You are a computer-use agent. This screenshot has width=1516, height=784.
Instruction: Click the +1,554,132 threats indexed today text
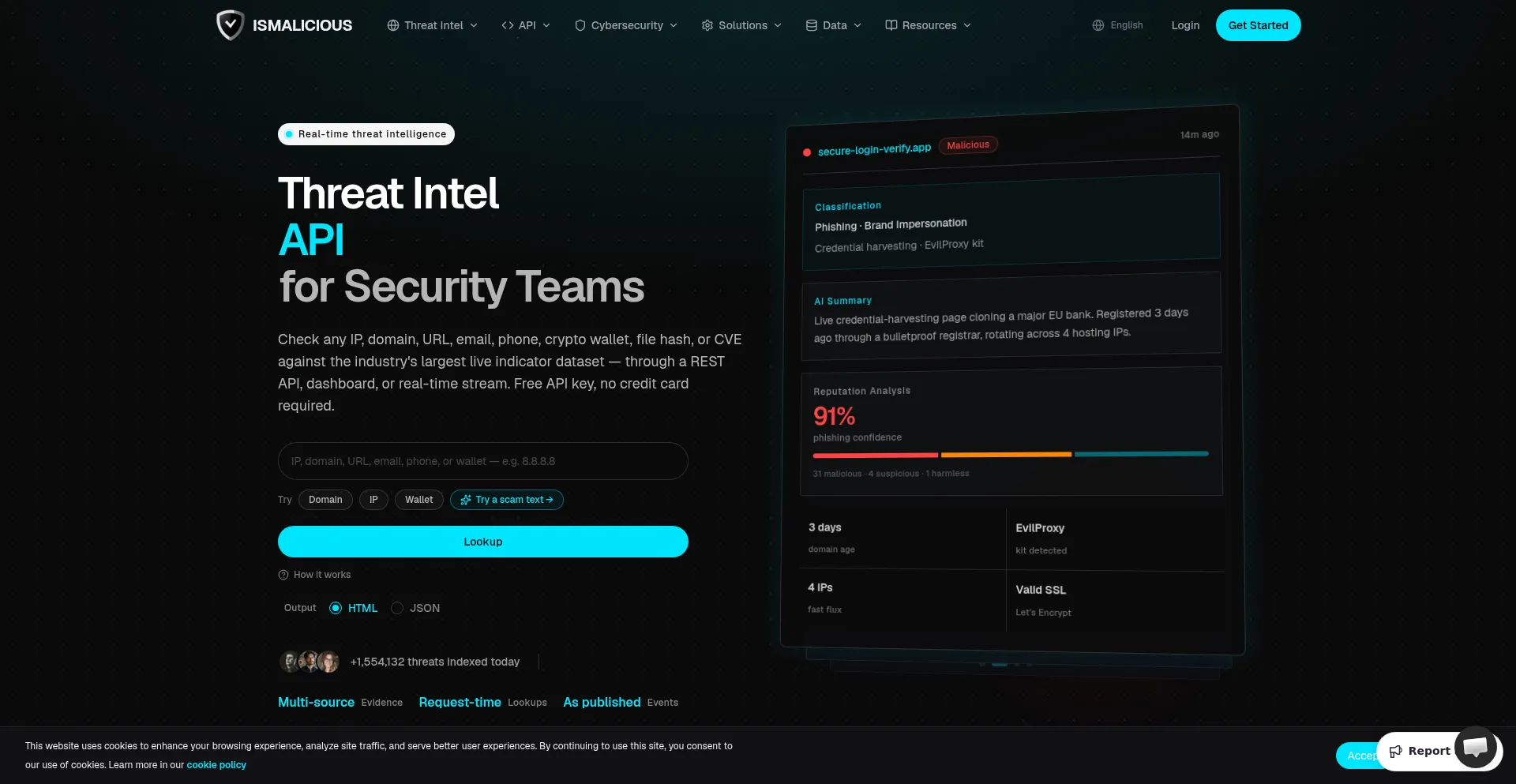[435, 662]
